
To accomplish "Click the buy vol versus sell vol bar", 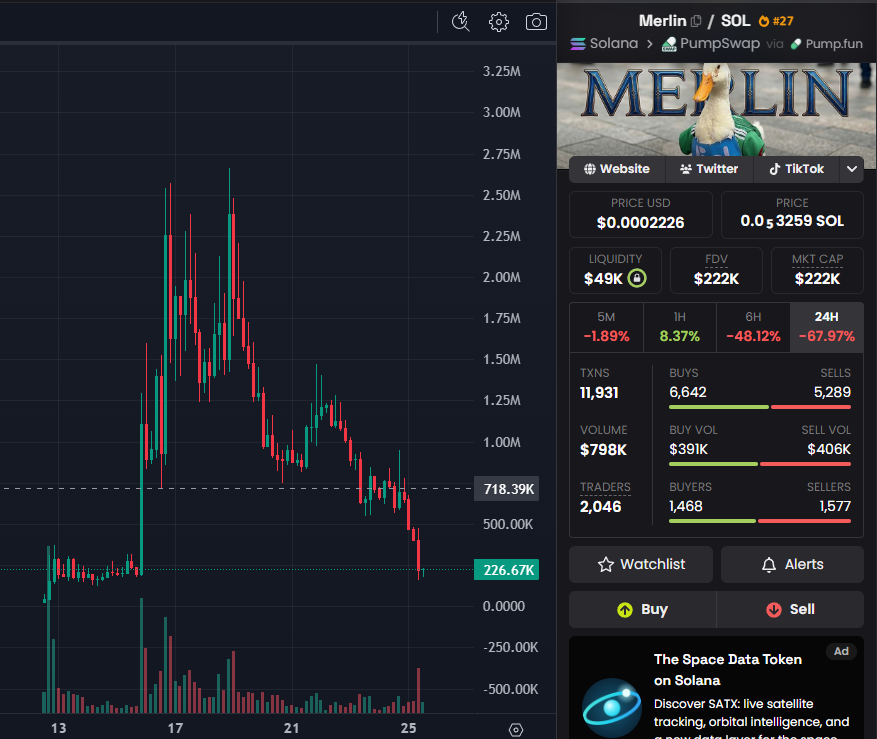I will coord(760,464).
